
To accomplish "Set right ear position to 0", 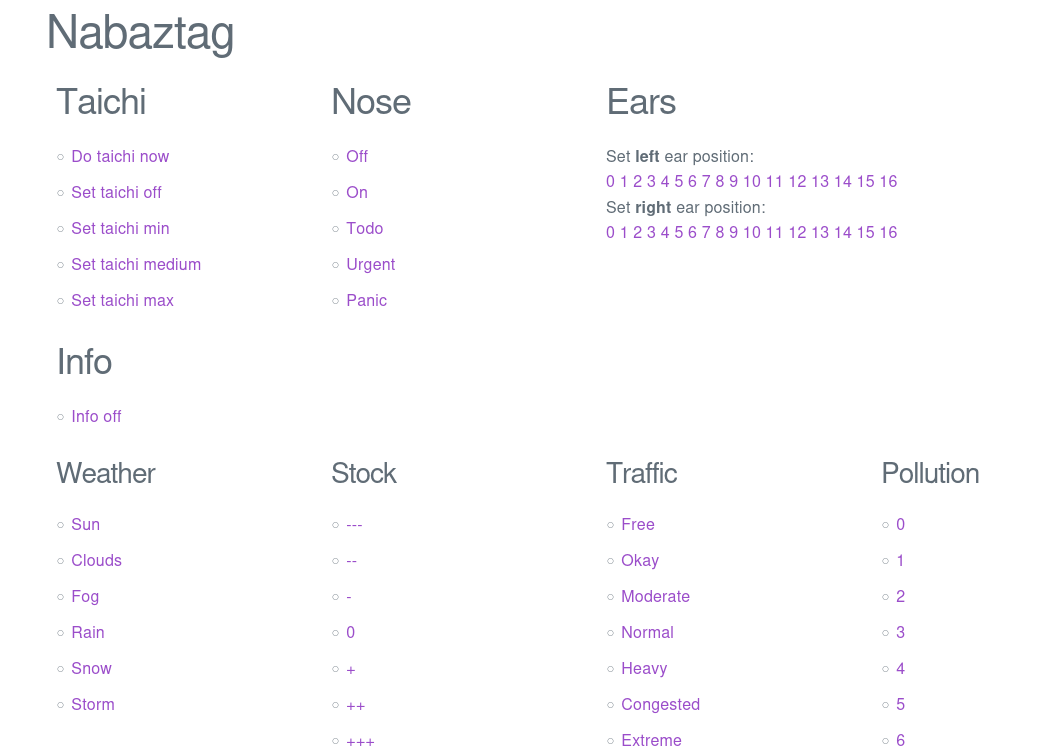I will pyautogui.click(x=610, y=232).
